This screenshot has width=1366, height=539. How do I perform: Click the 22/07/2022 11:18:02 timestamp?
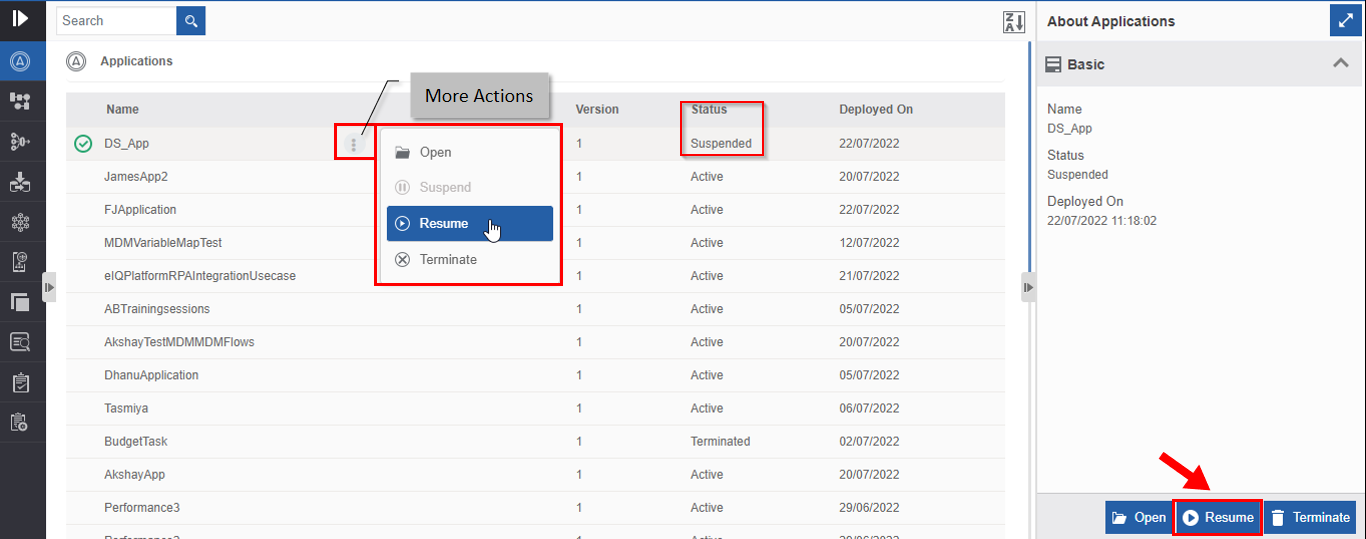click(x=1102, y=220)
